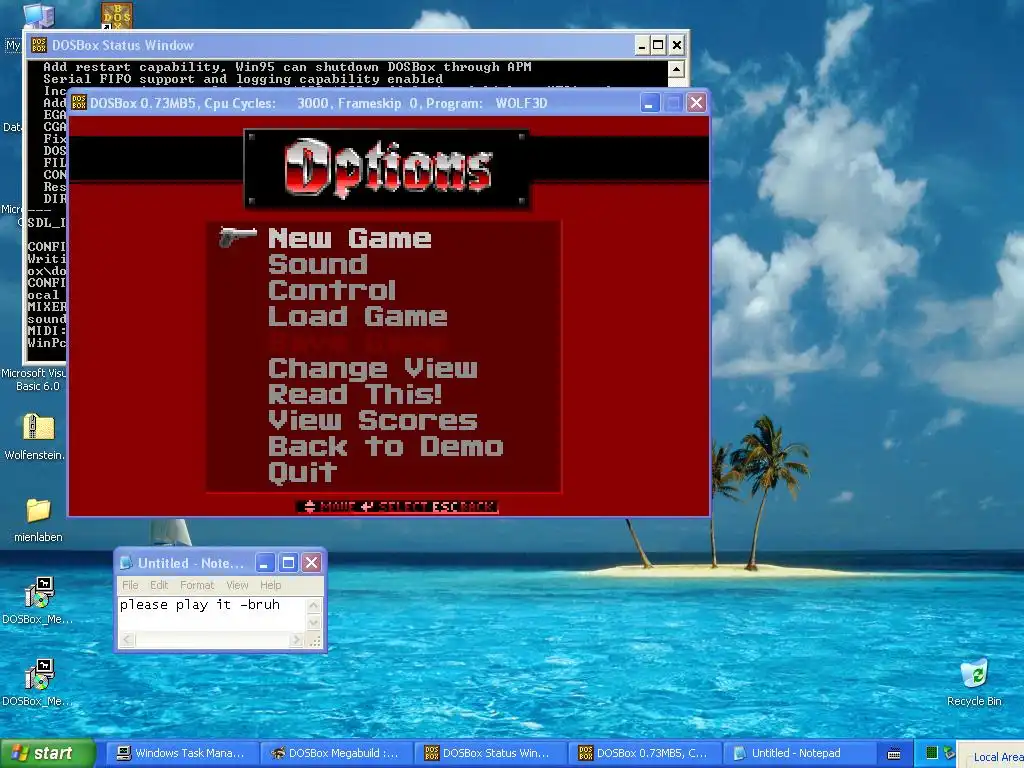The image size is (1024, 768).
Task: Click green Task Manager tray icon
Action: (x=932, y=753)
